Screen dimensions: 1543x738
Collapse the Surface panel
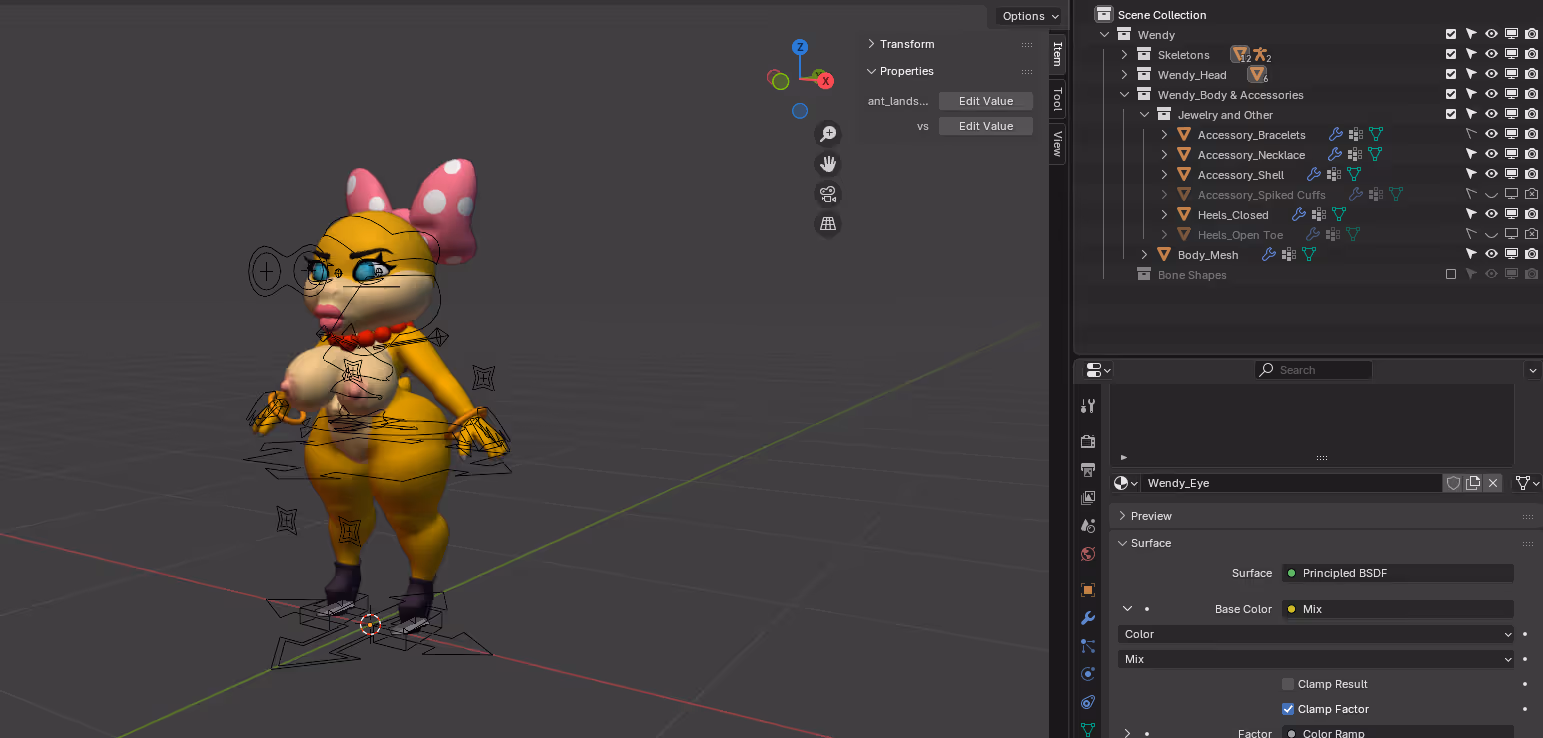point(1121,543)
